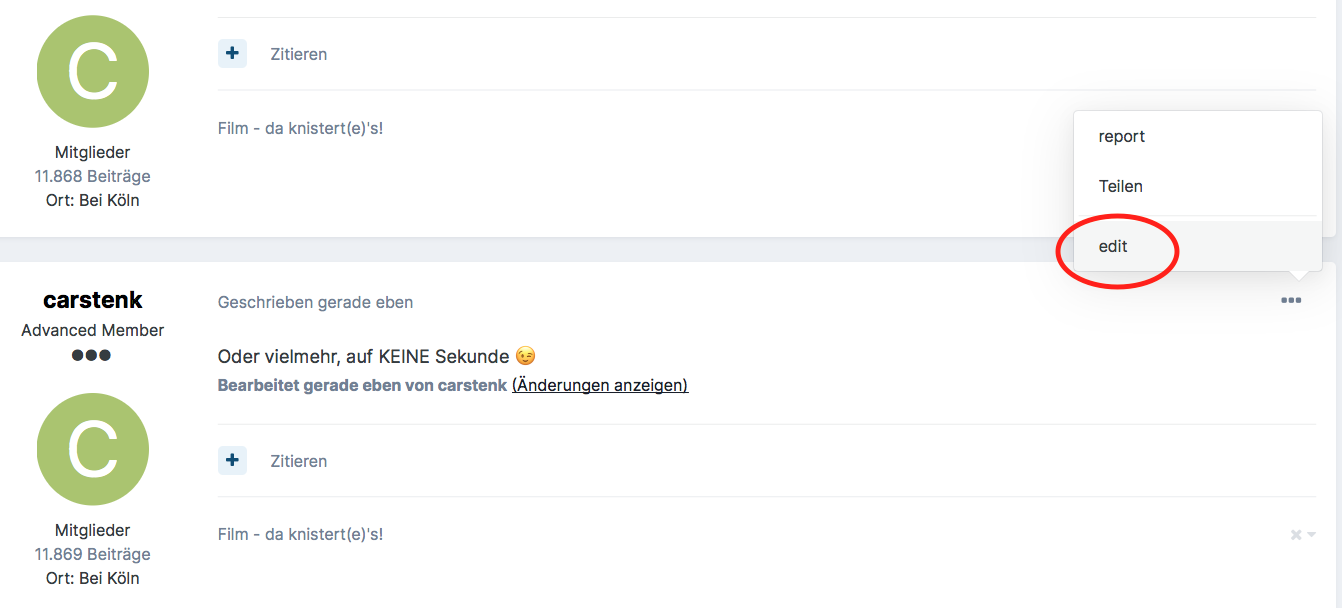Click the small x signature hide icon
The width and height of the screenshot is (1342, 608).
click(1296, 535)
